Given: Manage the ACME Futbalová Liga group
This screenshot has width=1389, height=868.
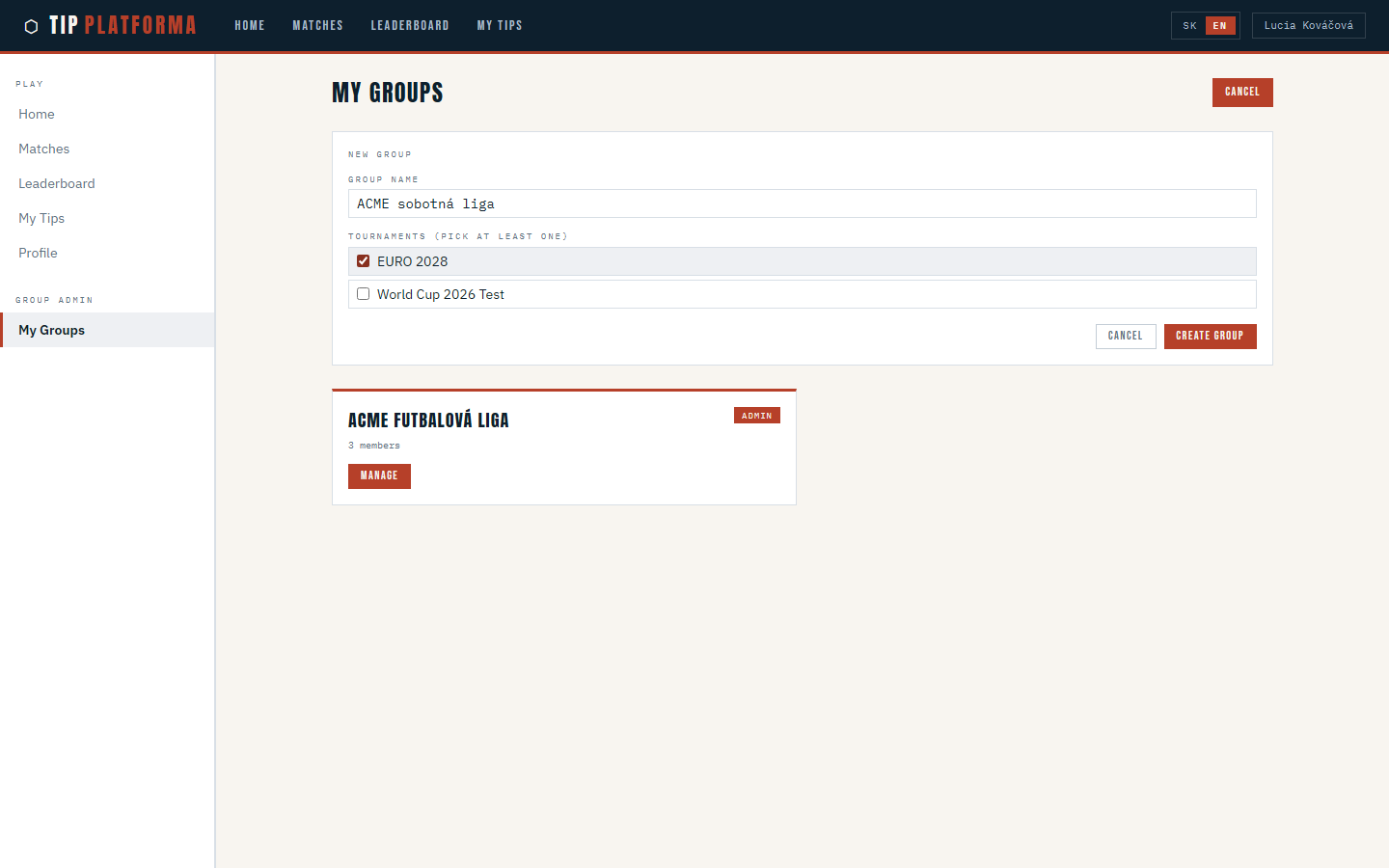Looking at the screenshot, I should point(379,475).
